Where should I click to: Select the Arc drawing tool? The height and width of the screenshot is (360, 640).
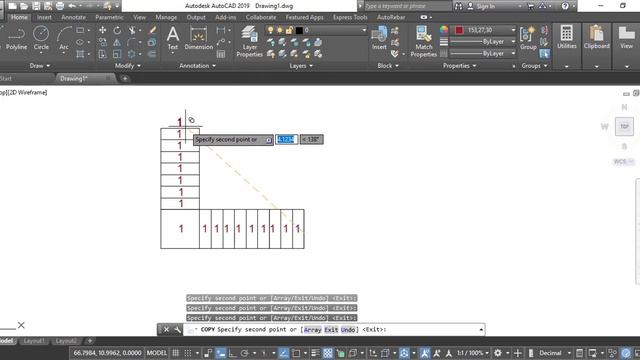(64, 39)
